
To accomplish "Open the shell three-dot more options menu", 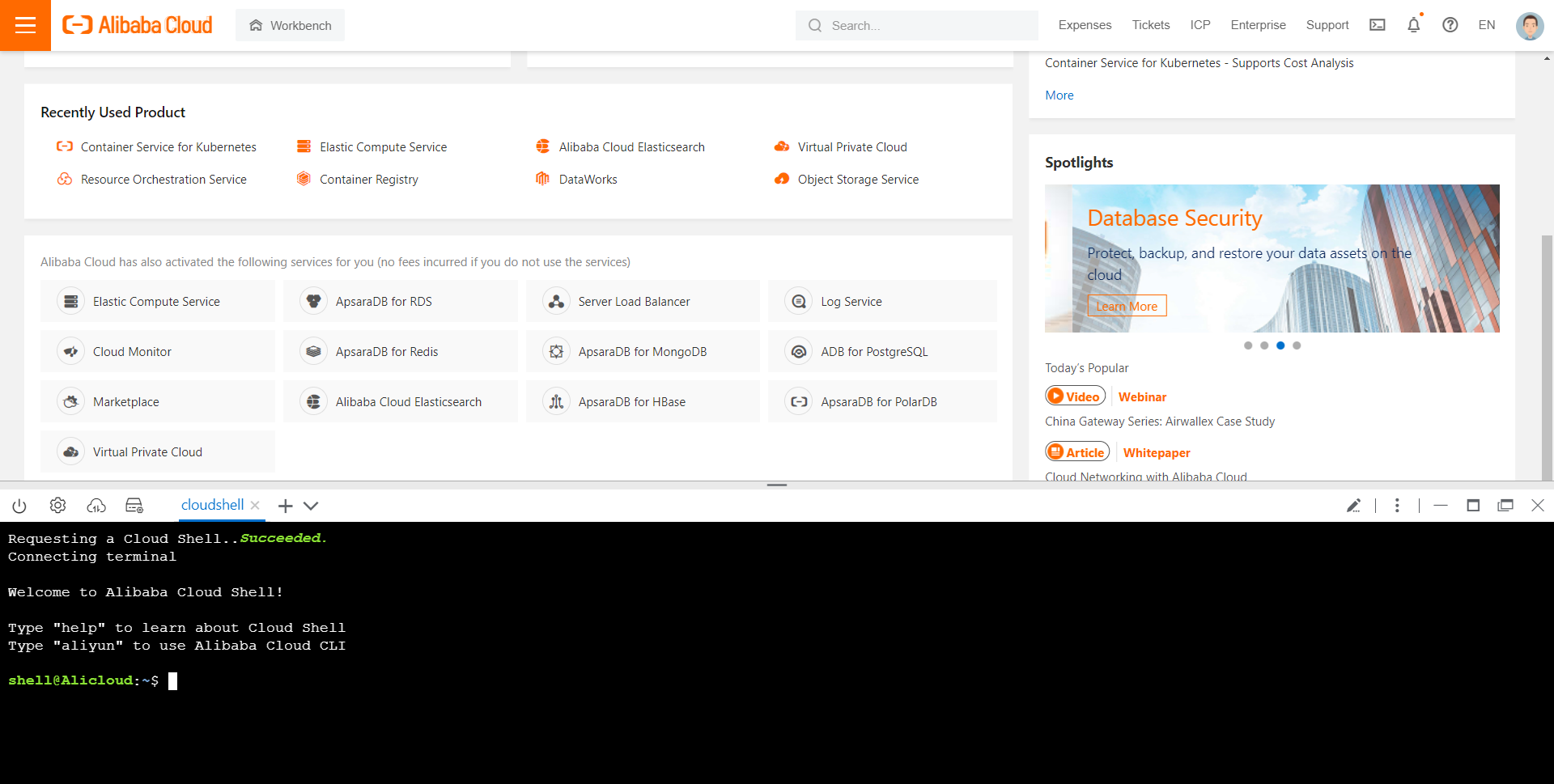I will (1397, 506).
